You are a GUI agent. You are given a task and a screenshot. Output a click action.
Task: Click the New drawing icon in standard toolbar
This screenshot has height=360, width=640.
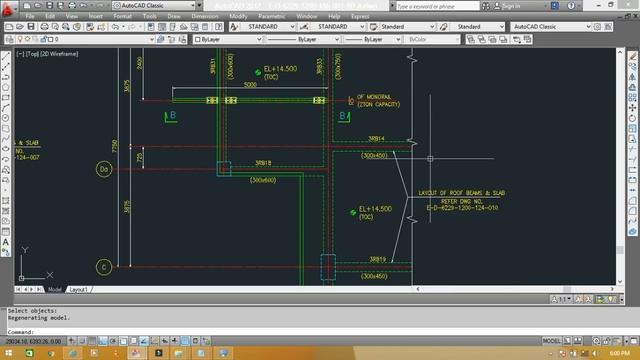coord(9,27)
